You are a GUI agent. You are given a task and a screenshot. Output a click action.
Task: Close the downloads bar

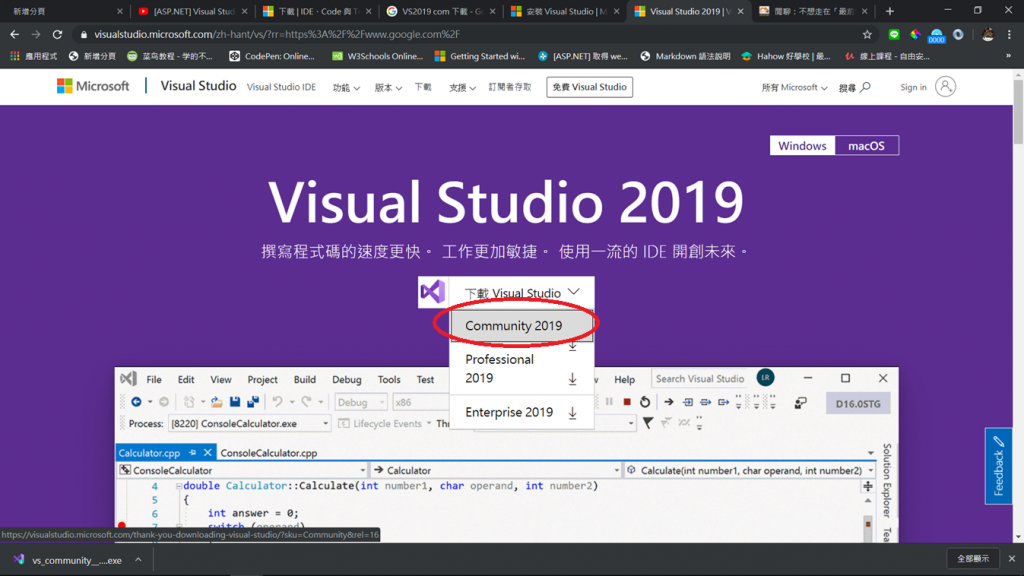tap(1012, 559)
